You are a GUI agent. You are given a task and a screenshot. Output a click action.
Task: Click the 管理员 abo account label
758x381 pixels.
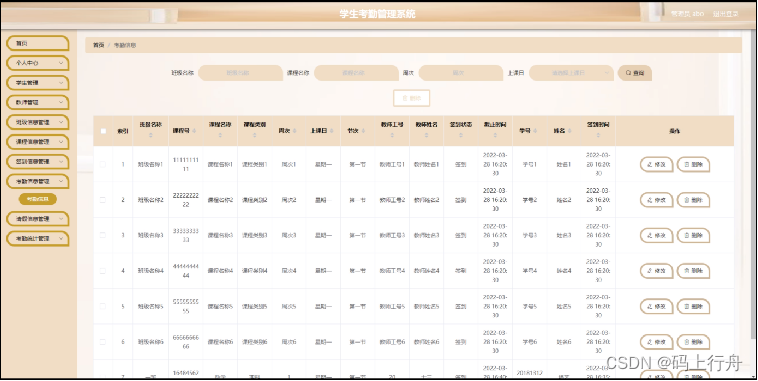point(687,14)
